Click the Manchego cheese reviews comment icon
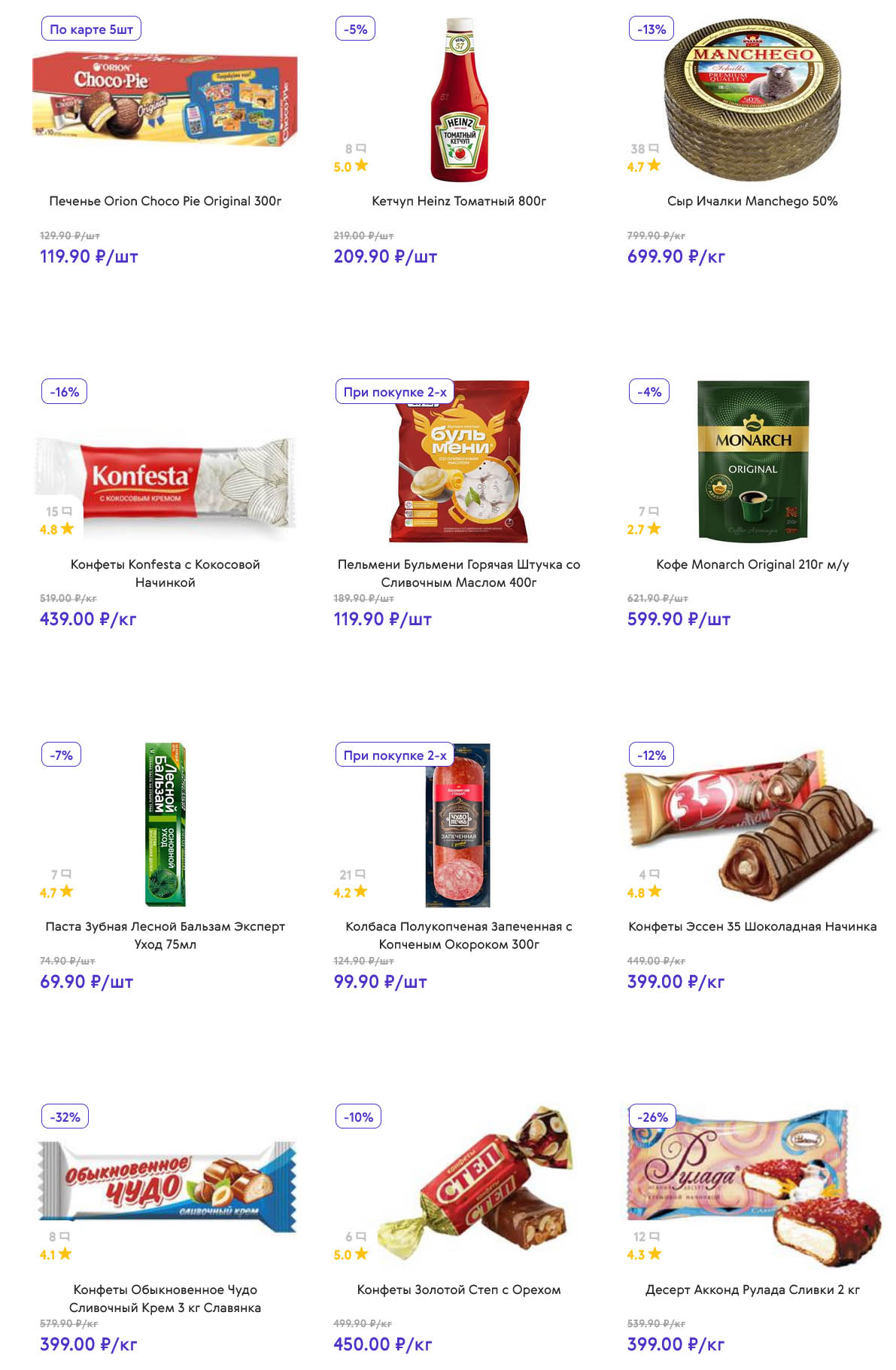Viewport: 896px width, 1370px height. (x=654, y=148)
